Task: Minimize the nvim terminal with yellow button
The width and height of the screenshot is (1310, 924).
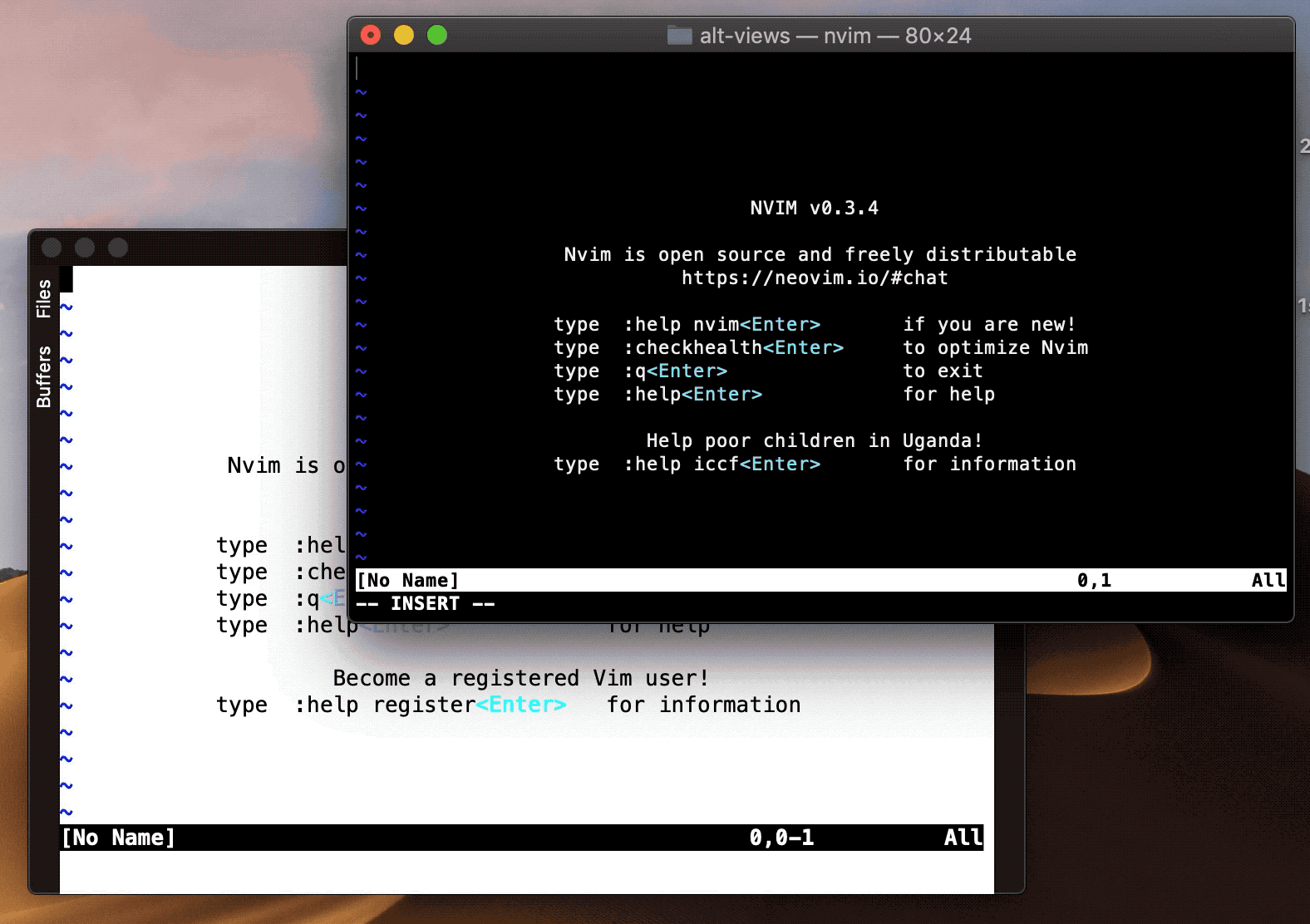Action: coord(404,35)
